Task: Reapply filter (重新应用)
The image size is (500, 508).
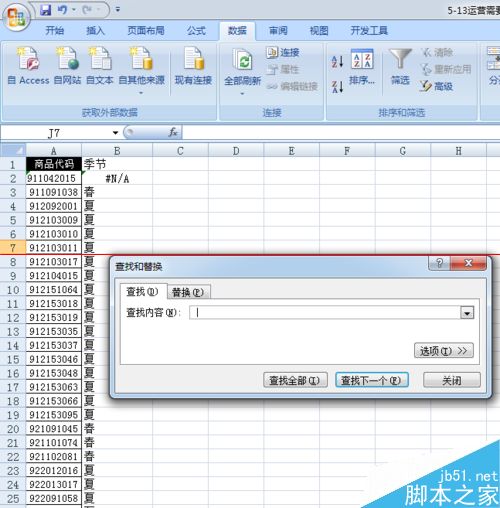Action: point(446,69)
